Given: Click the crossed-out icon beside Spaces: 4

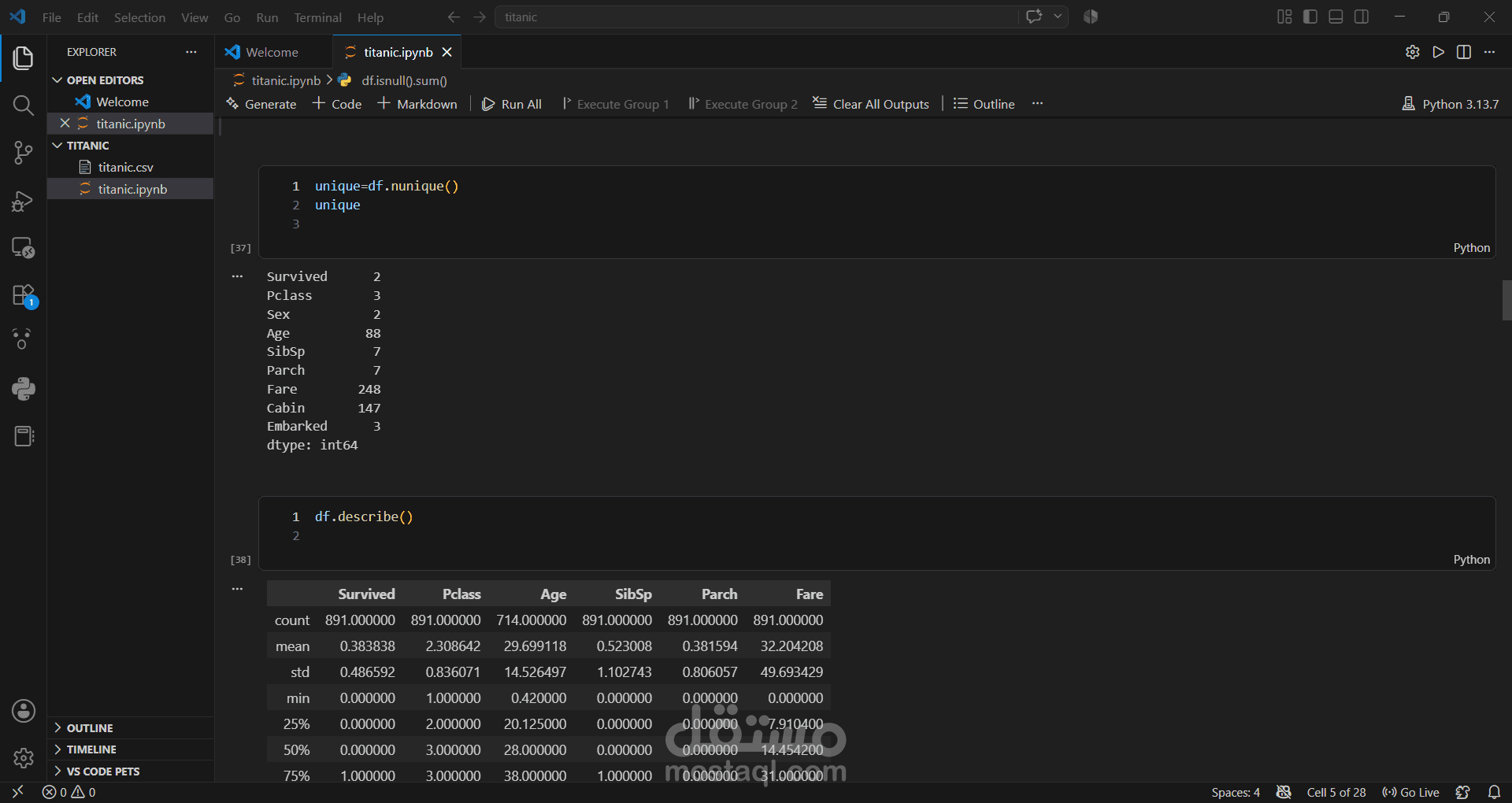Looking at the screenshot, I should [1284, 792].
